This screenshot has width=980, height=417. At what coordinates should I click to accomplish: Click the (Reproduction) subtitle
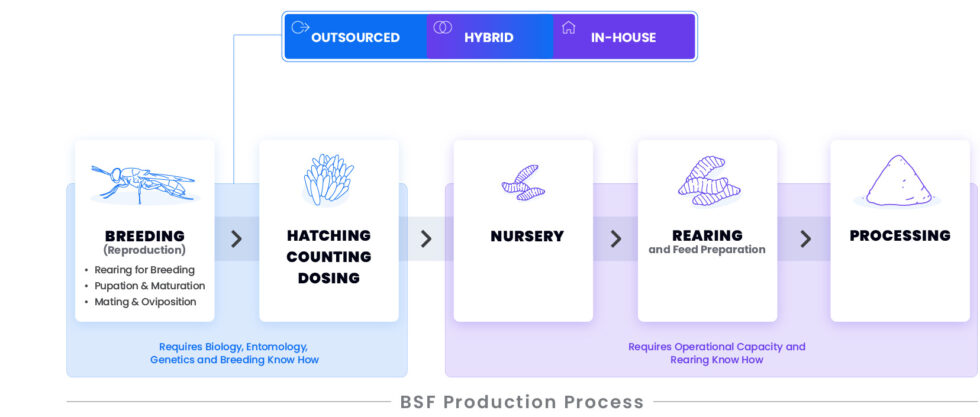[x=144, y=250]
